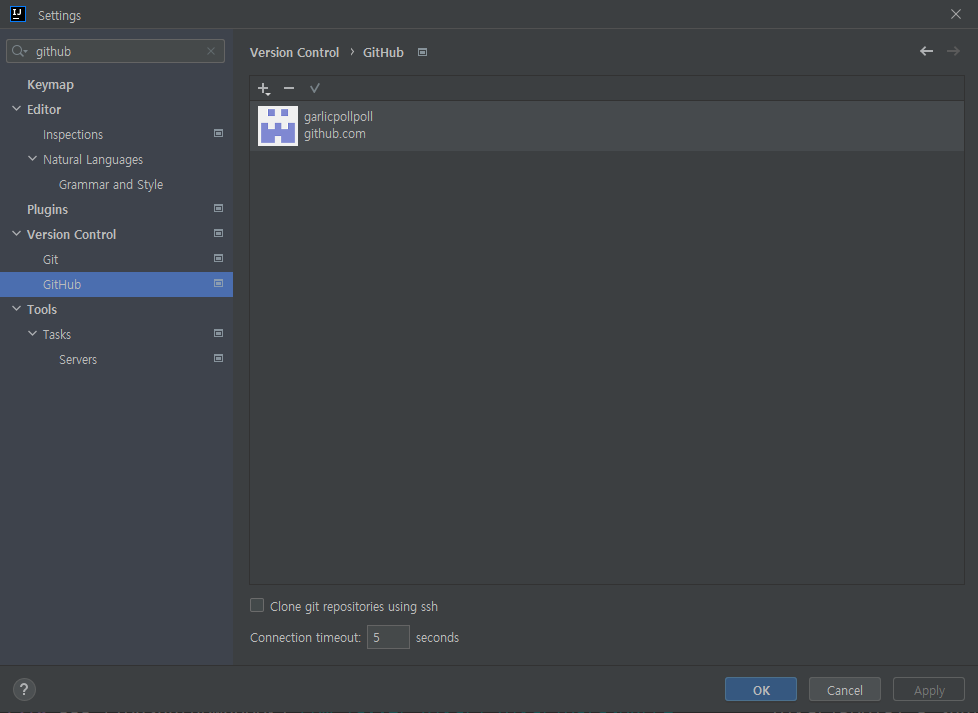Screen dimensions: 978x713
Task: Open help with the question mark button
Action: (x=24, y=690)
